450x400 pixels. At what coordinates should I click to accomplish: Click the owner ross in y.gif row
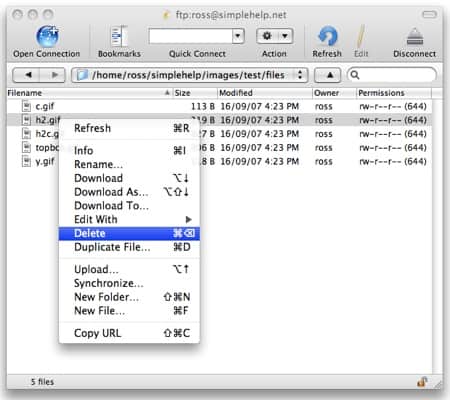[324, 162]
